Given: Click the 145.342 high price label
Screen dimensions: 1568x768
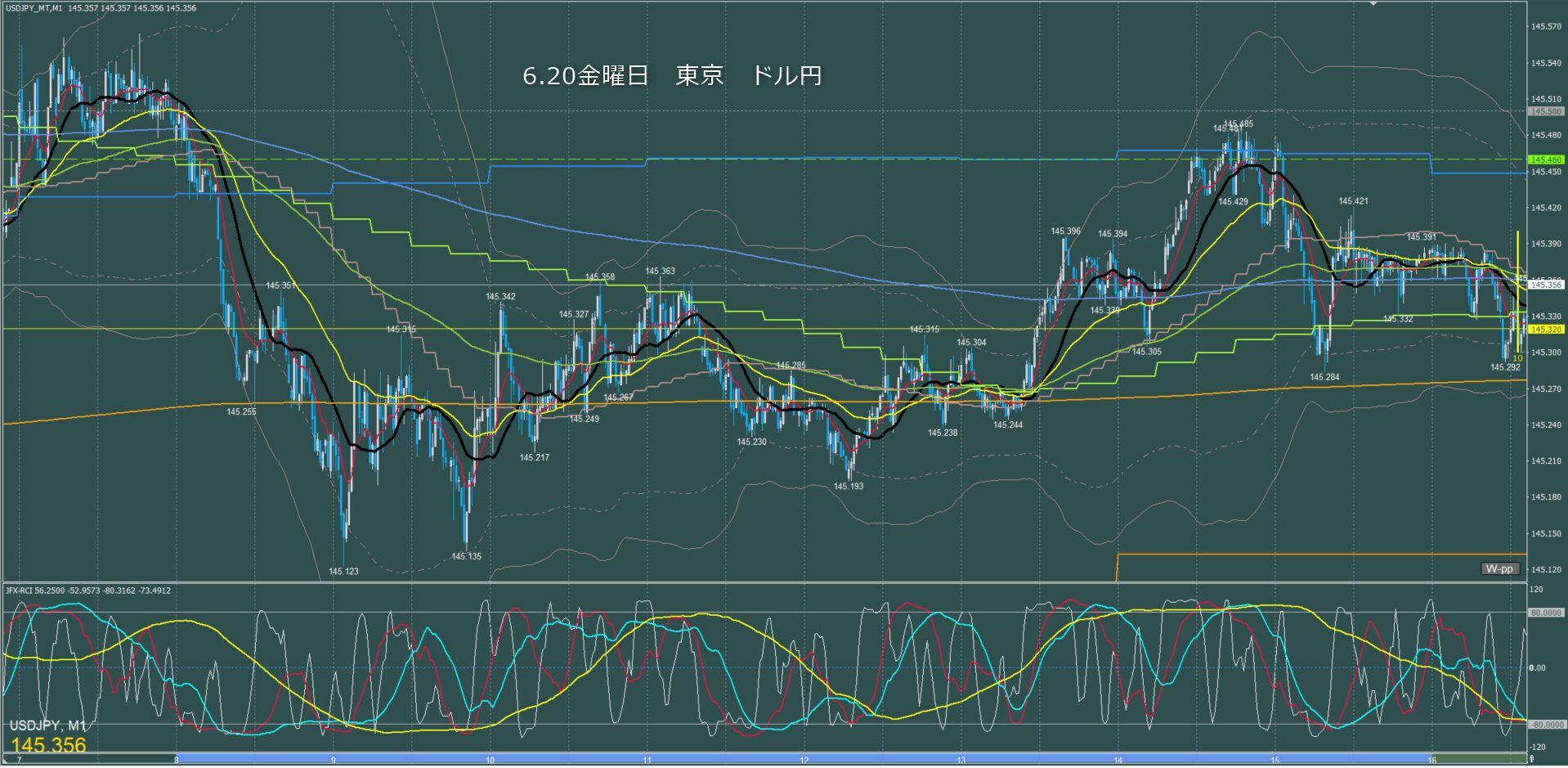Looking at the screenshot, I should click(x=500, y=297).
